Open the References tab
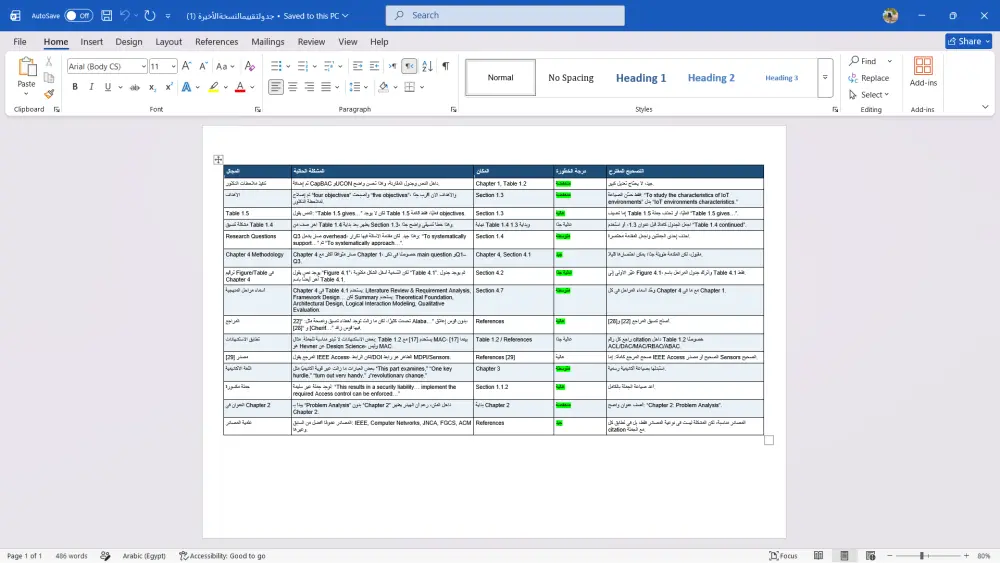 pyautogui.click(x=216, y=41)
